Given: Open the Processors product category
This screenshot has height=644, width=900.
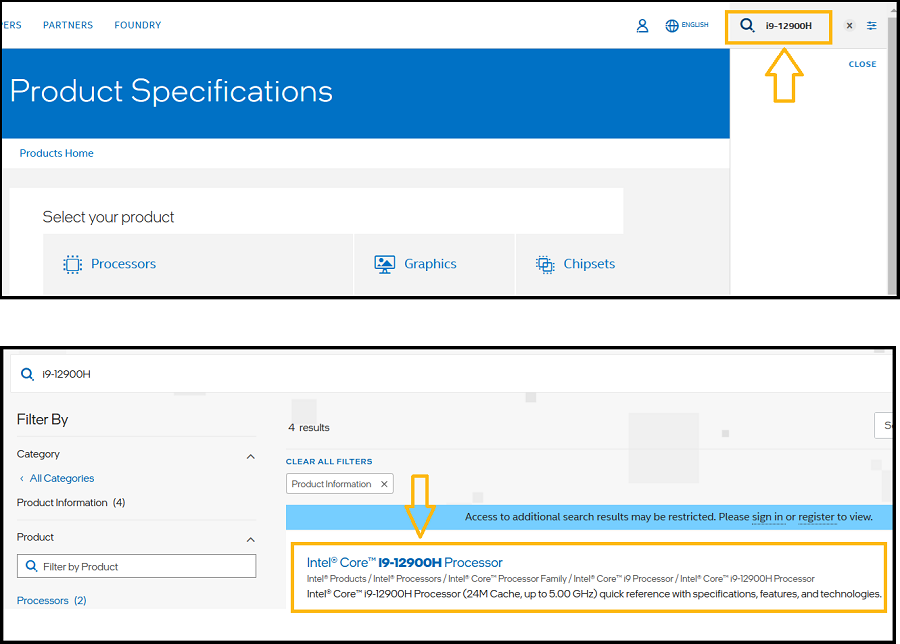Looking at the screenshot, I should (x=123, y=264).
